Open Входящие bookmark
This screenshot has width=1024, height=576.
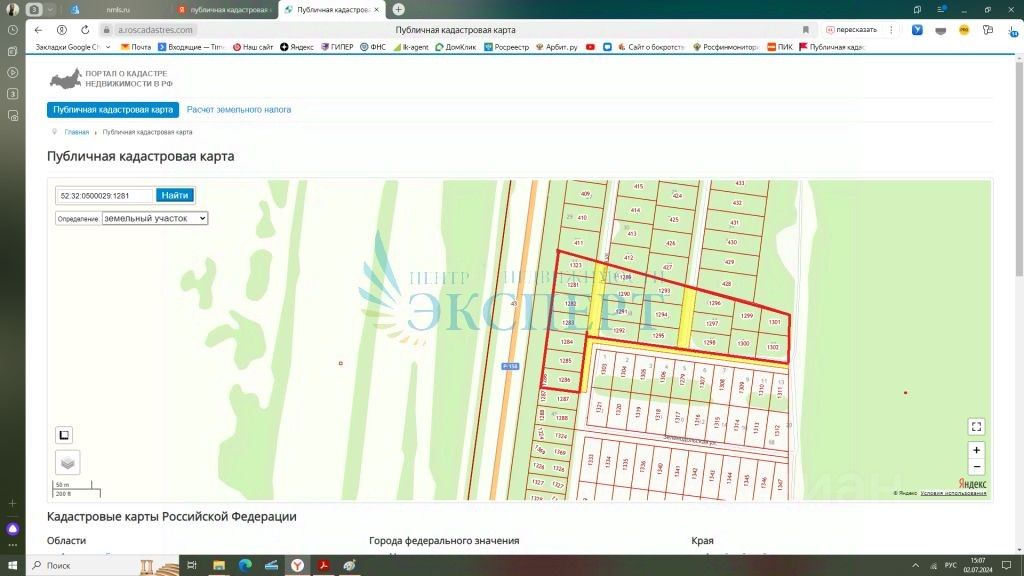pyautogui.click(x=191, y=47)
